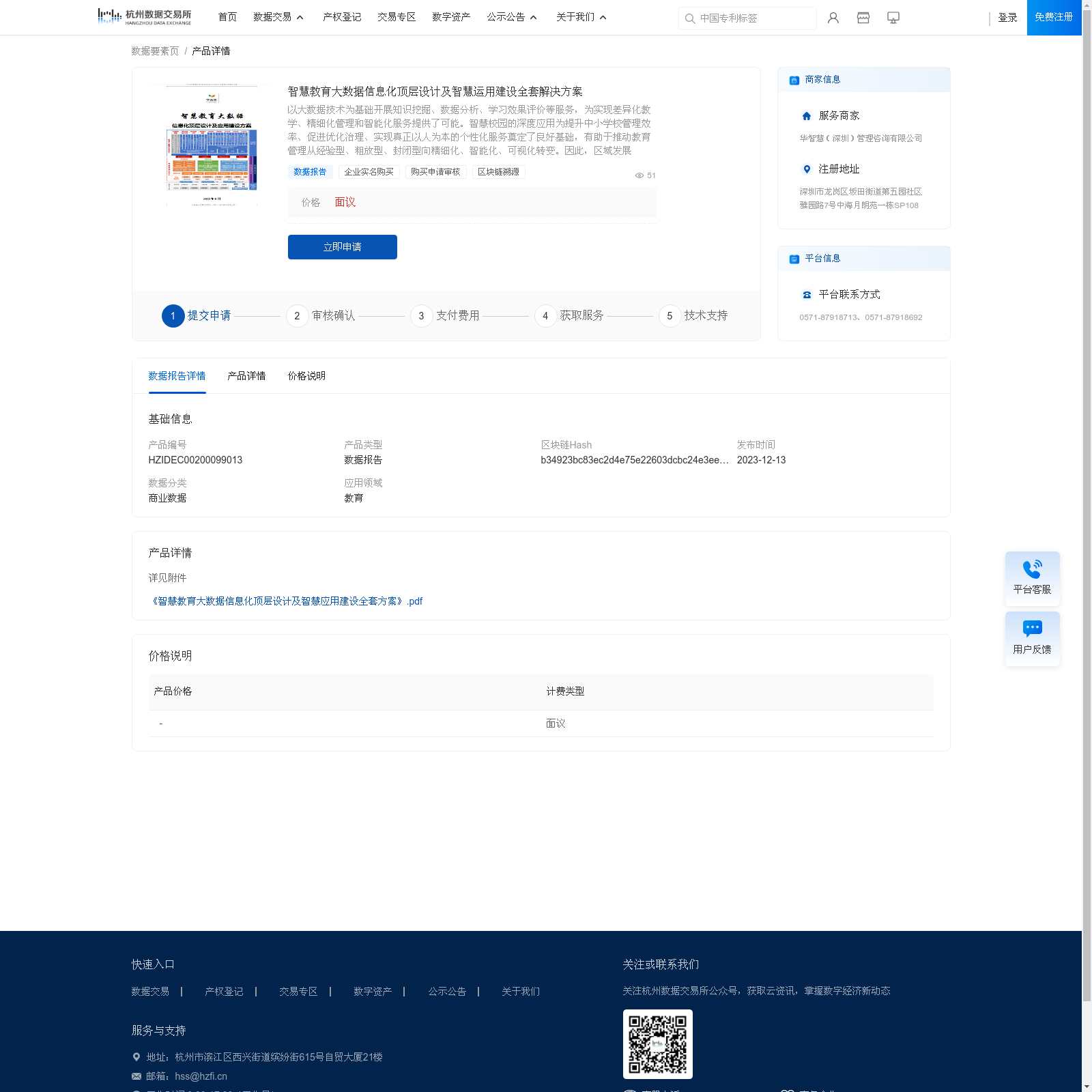Open 用户反馈 chat feedback widget
The width and height of the screenshot is (1092, 1092).
tap(1033, 638)
